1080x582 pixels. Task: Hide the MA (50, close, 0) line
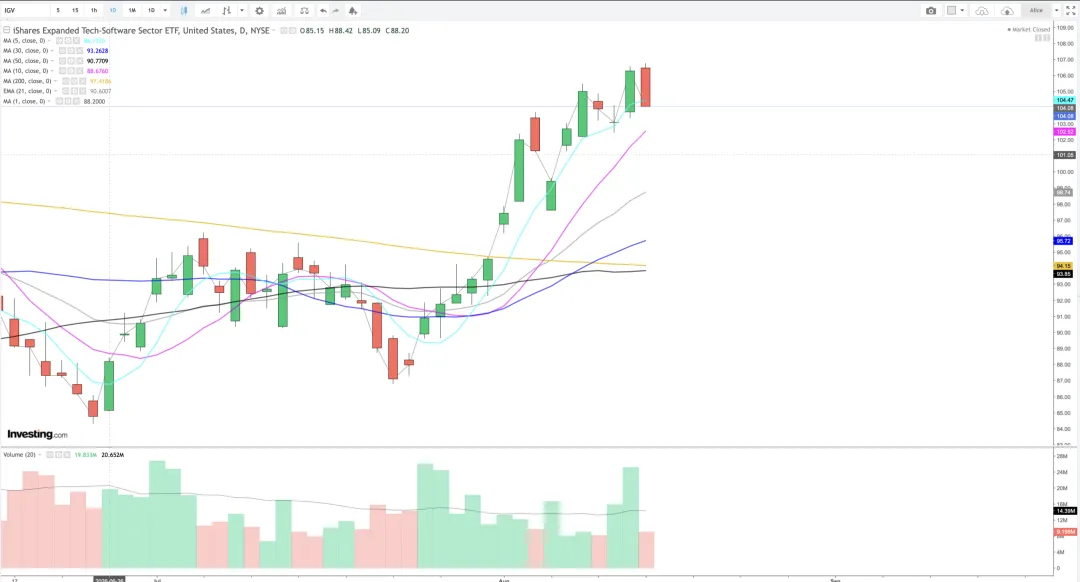tap(62, 61)
